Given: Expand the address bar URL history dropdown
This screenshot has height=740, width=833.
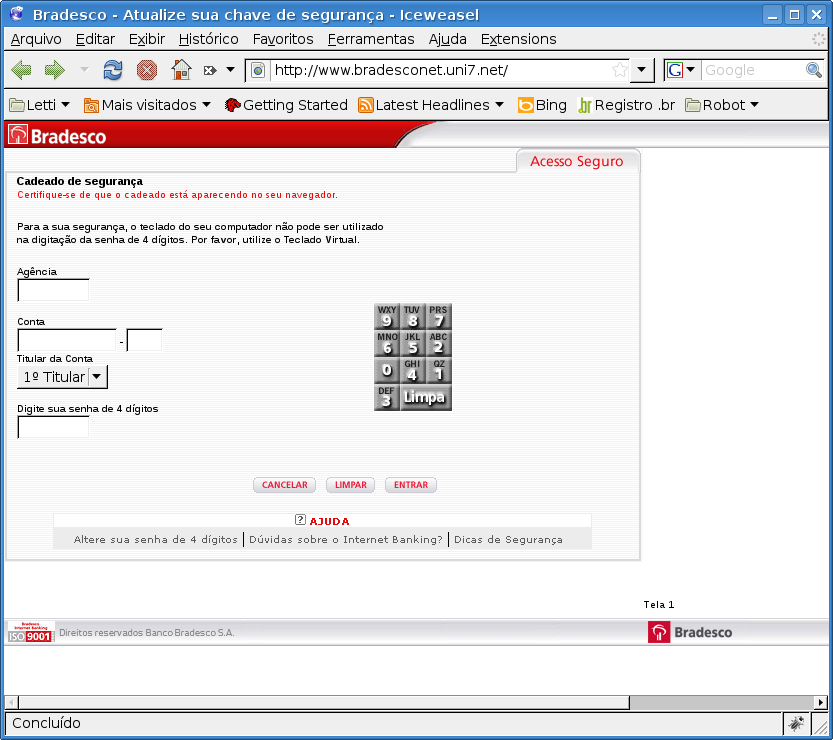Looking at the screenshot, I should point(642,70).
